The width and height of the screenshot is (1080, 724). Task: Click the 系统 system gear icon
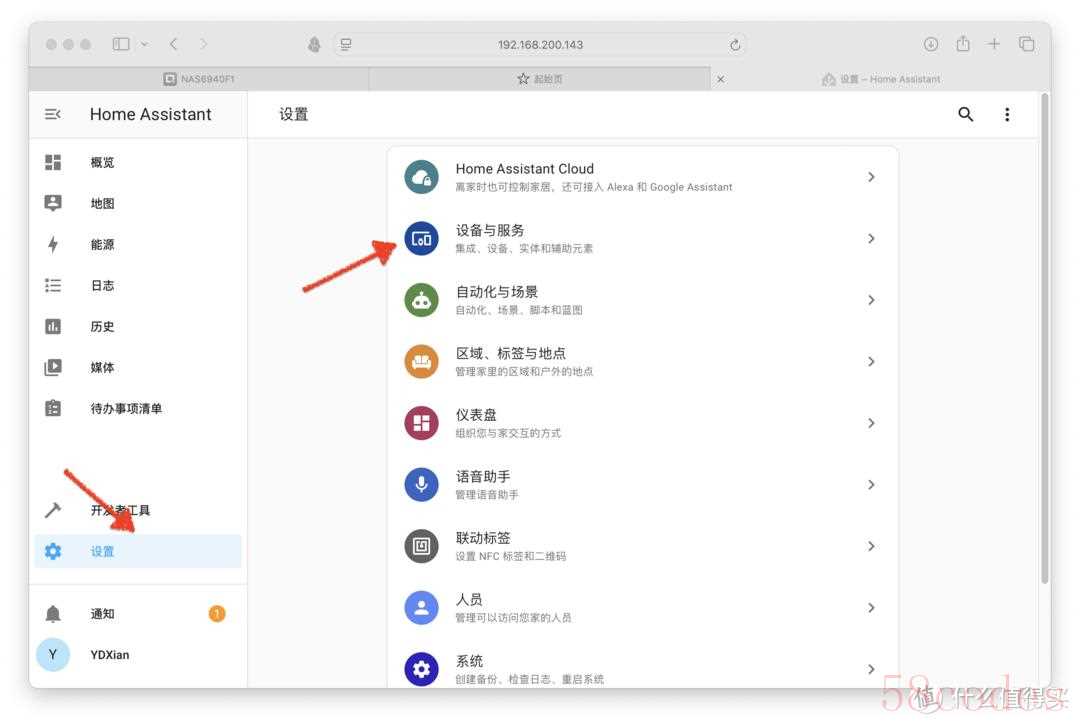coord(422,669)
